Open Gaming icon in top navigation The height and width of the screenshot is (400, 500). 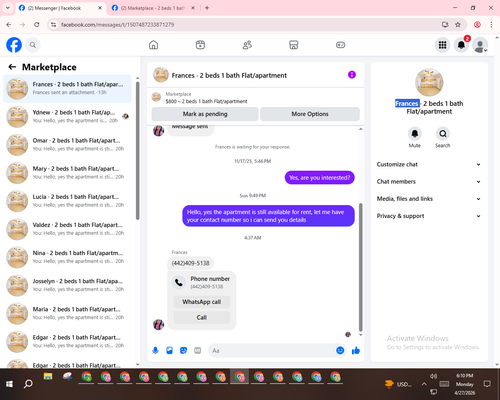[x=340, y=45]
